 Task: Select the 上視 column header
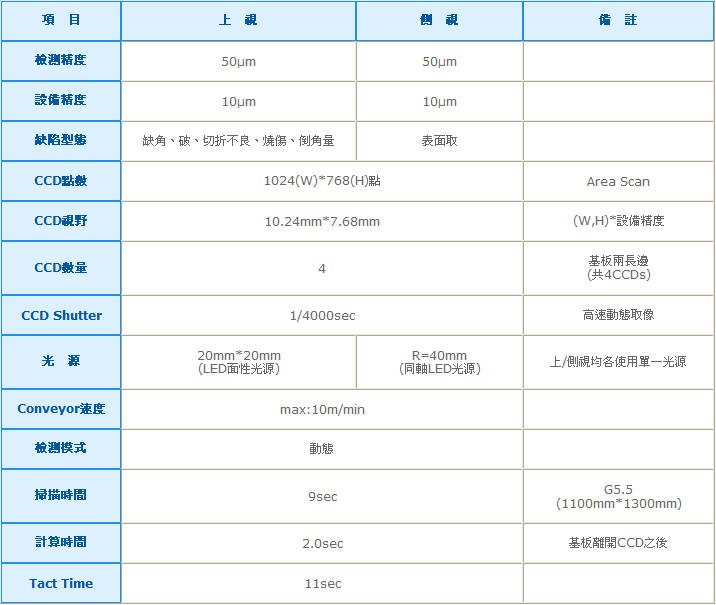[x=238, y=20]
